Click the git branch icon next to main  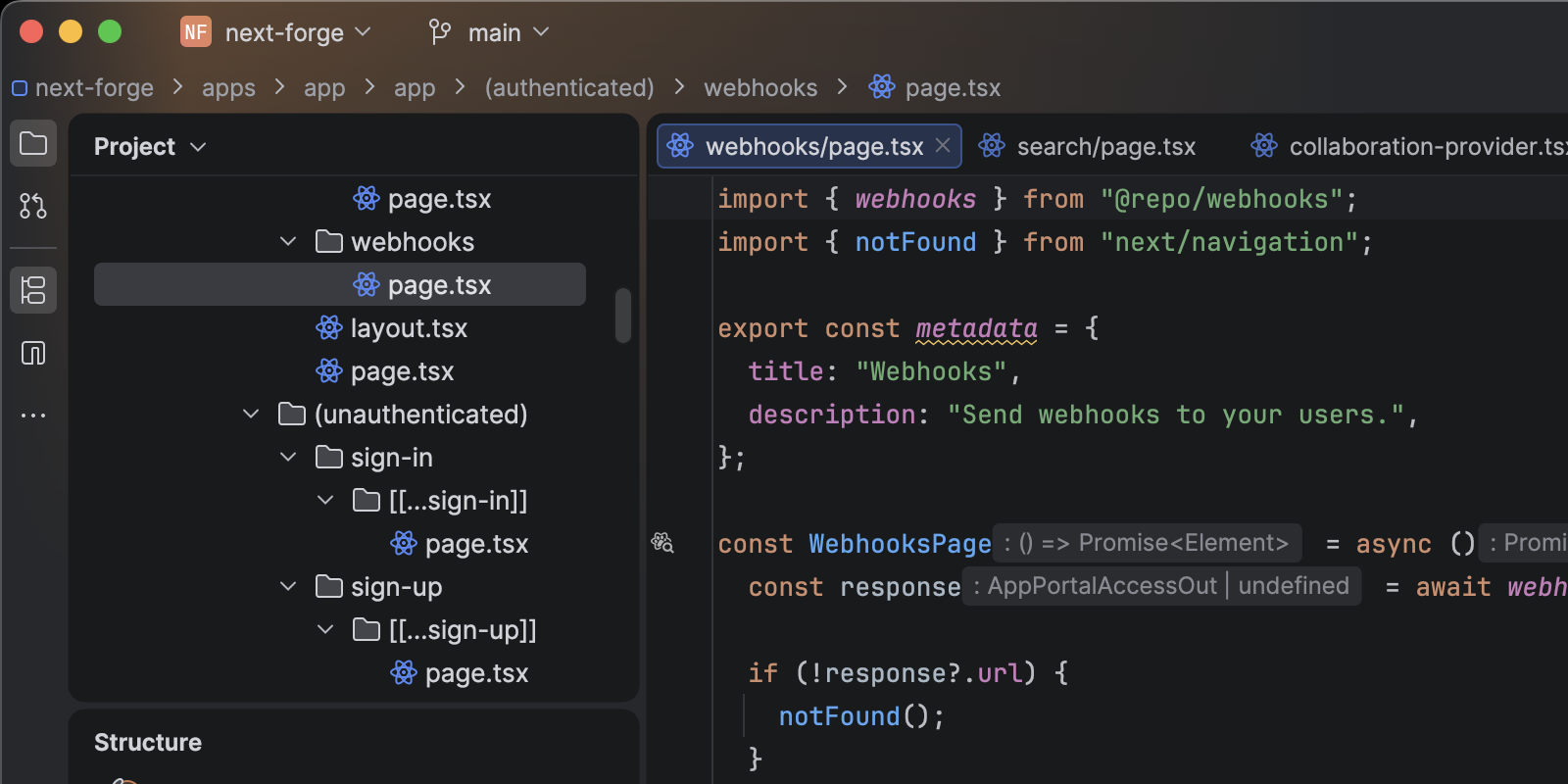[x=440, y=32]
